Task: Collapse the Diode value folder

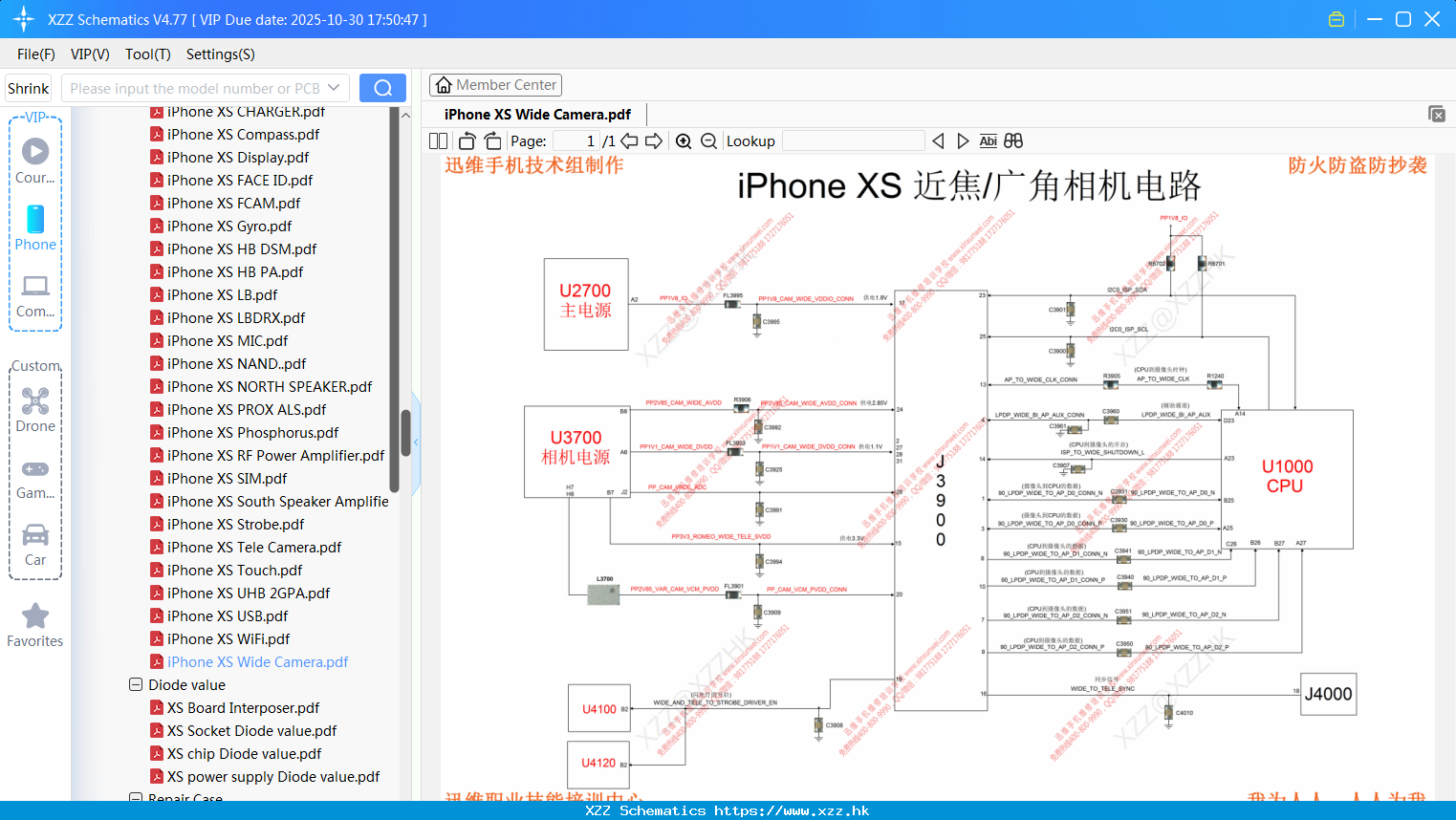Action: (136, 684)
